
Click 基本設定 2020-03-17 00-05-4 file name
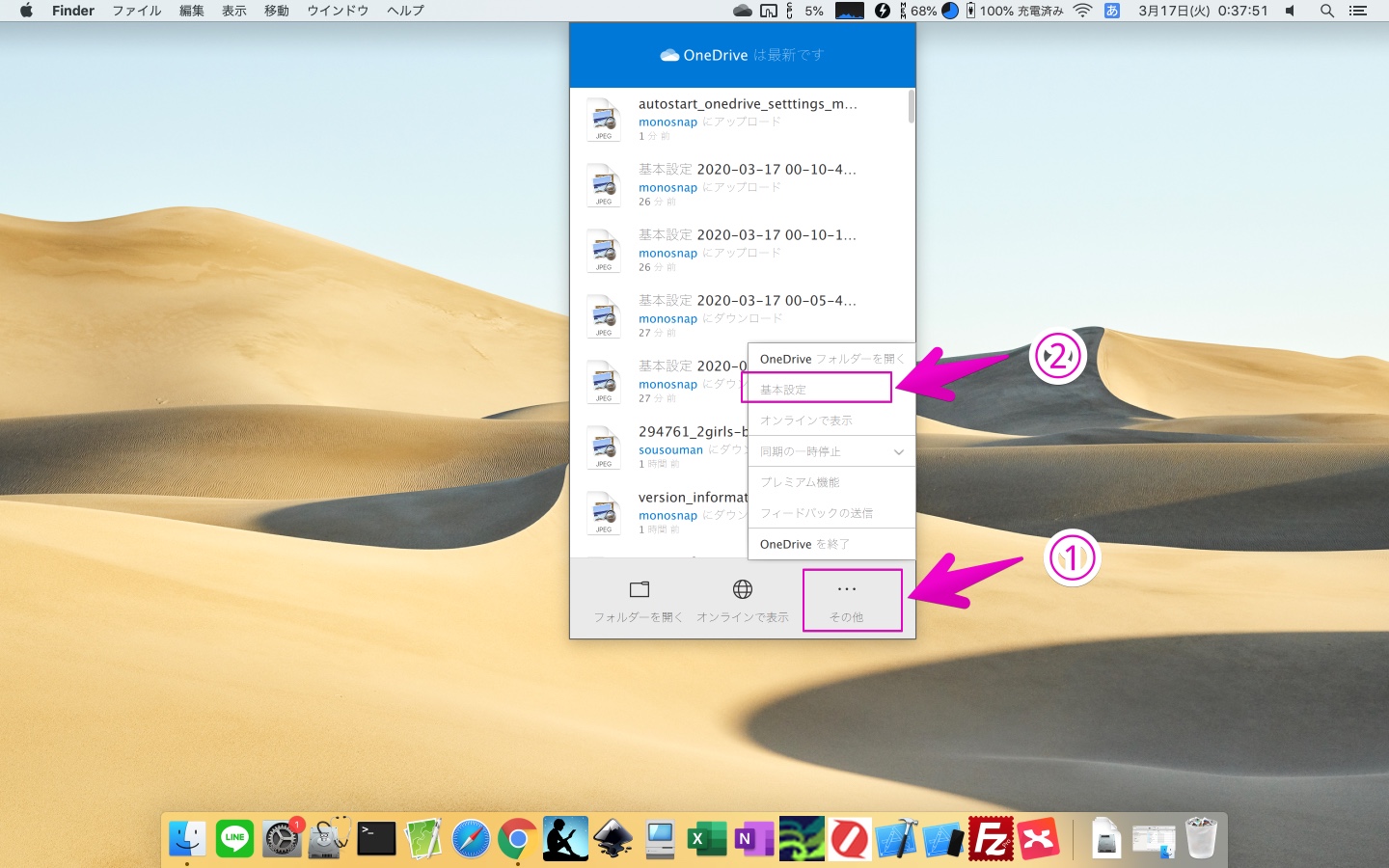748,301
